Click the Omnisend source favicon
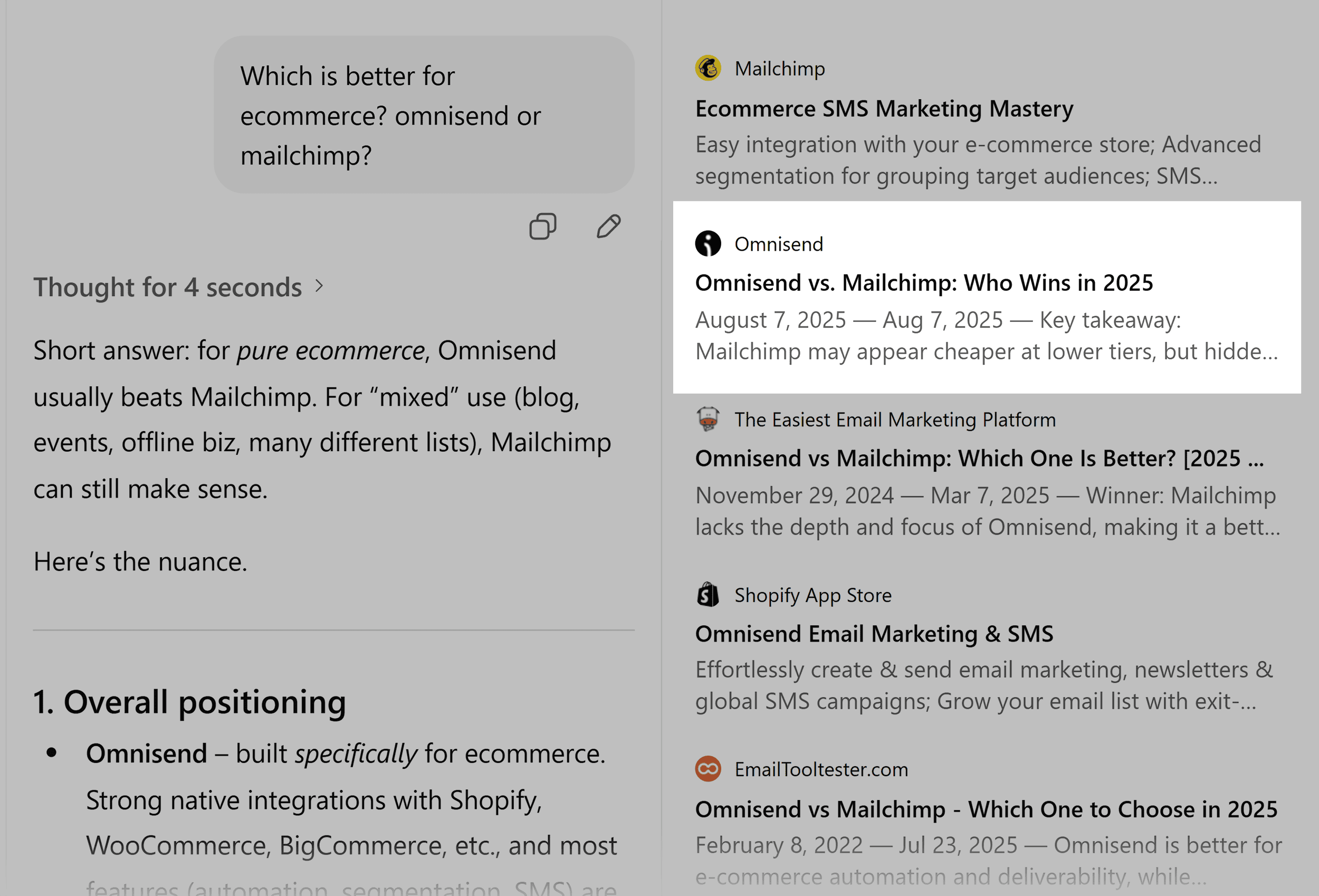1319x896 pixels. coord(708,244)
